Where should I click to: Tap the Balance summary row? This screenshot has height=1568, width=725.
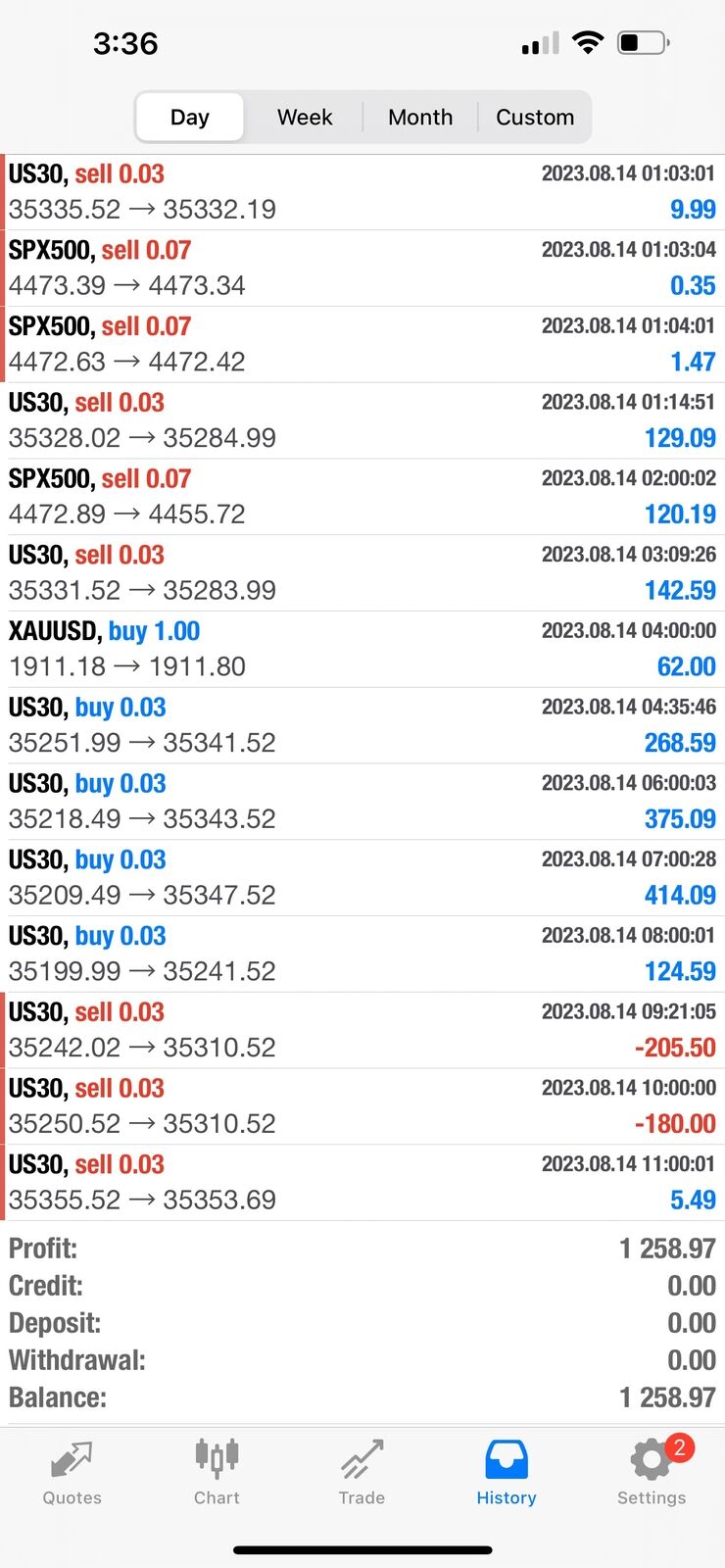coord(362,1397)
